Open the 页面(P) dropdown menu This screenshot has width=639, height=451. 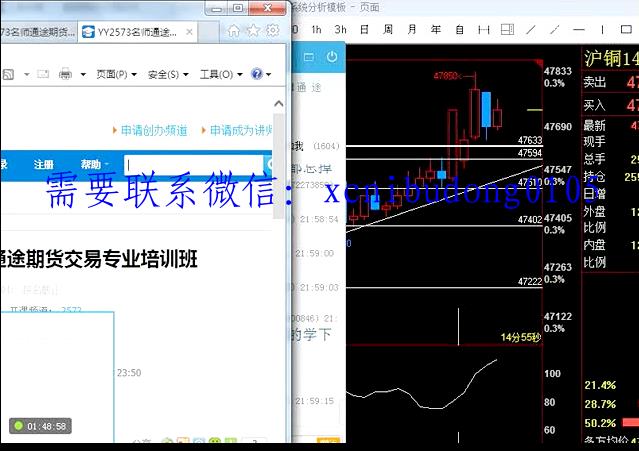(x=117, y=74)
